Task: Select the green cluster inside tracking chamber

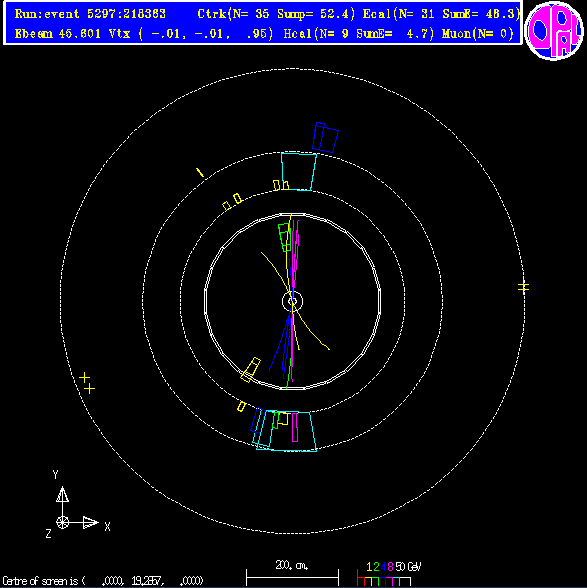Action: point(285,237)
